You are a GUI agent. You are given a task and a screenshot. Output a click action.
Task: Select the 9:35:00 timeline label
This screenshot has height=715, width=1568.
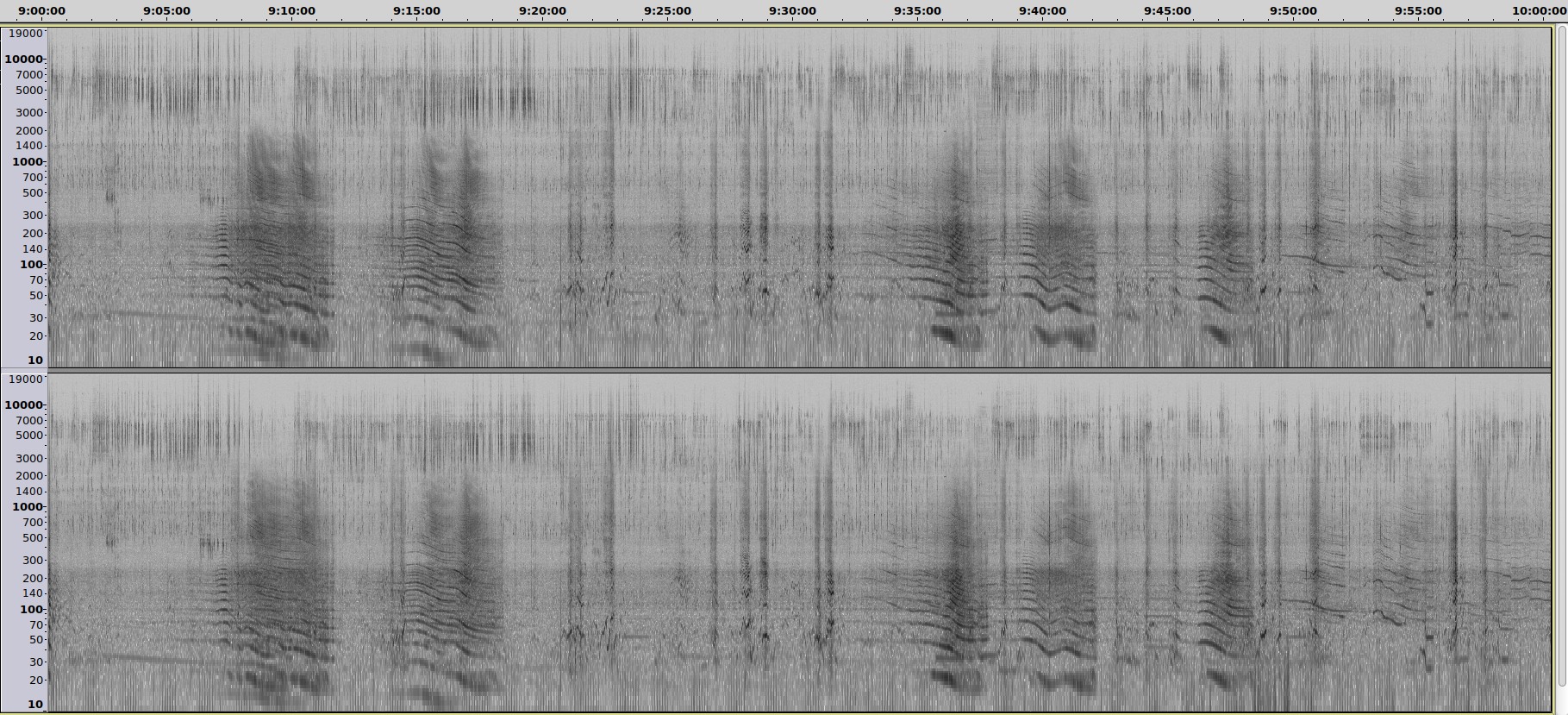[918, 10]
